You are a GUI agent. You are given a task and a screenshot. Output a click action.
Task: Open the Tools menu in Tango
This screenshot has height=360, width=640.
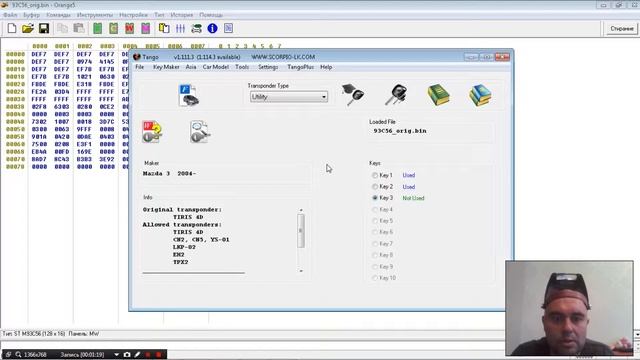click(x=242, y=67)
